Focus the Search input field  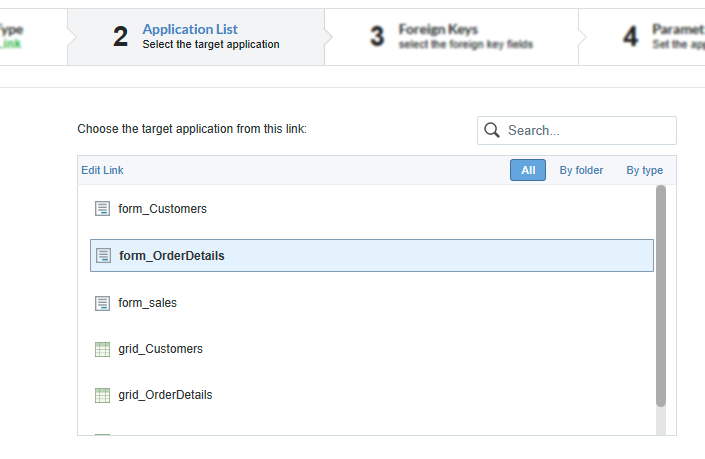pyautogui.click(x=587, y=130)
